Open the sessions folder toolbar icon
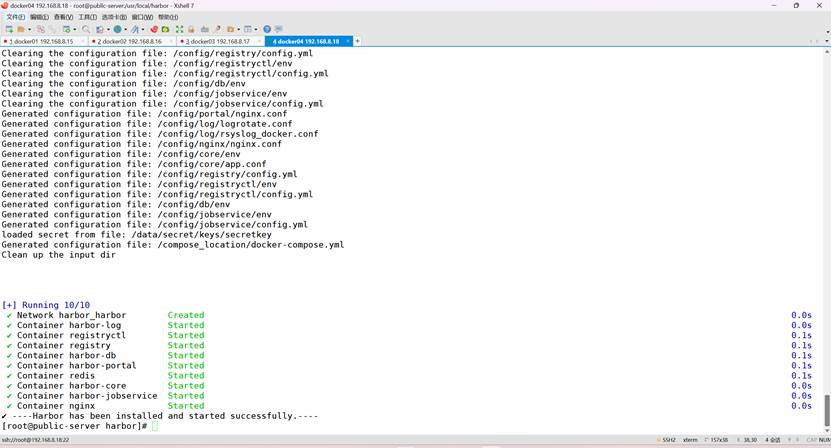 pos(21,29)
